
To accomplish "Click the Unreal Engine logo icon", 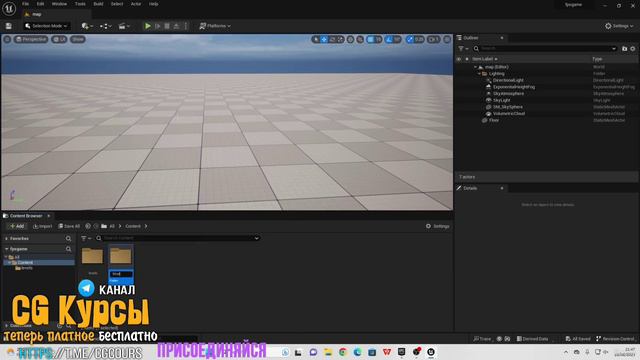I will pyautogui.click(x=9, y=8).
